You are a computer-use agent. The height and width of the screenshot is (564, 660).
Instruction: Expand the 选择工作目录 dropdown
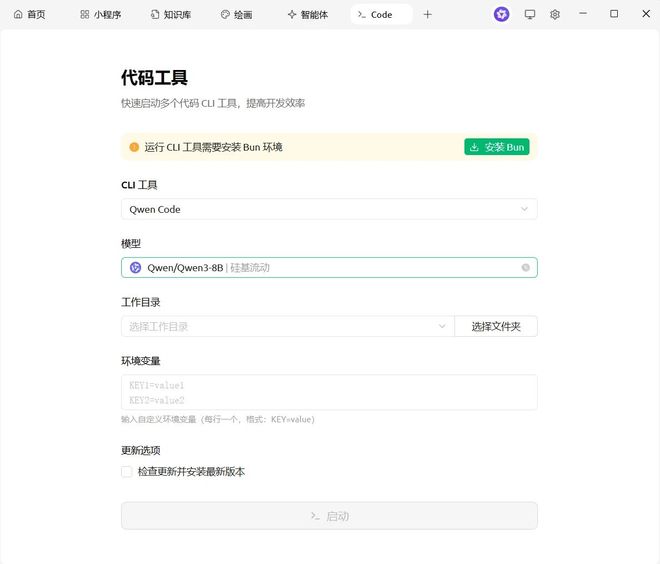pyautogui.click(x=287, y=326)
